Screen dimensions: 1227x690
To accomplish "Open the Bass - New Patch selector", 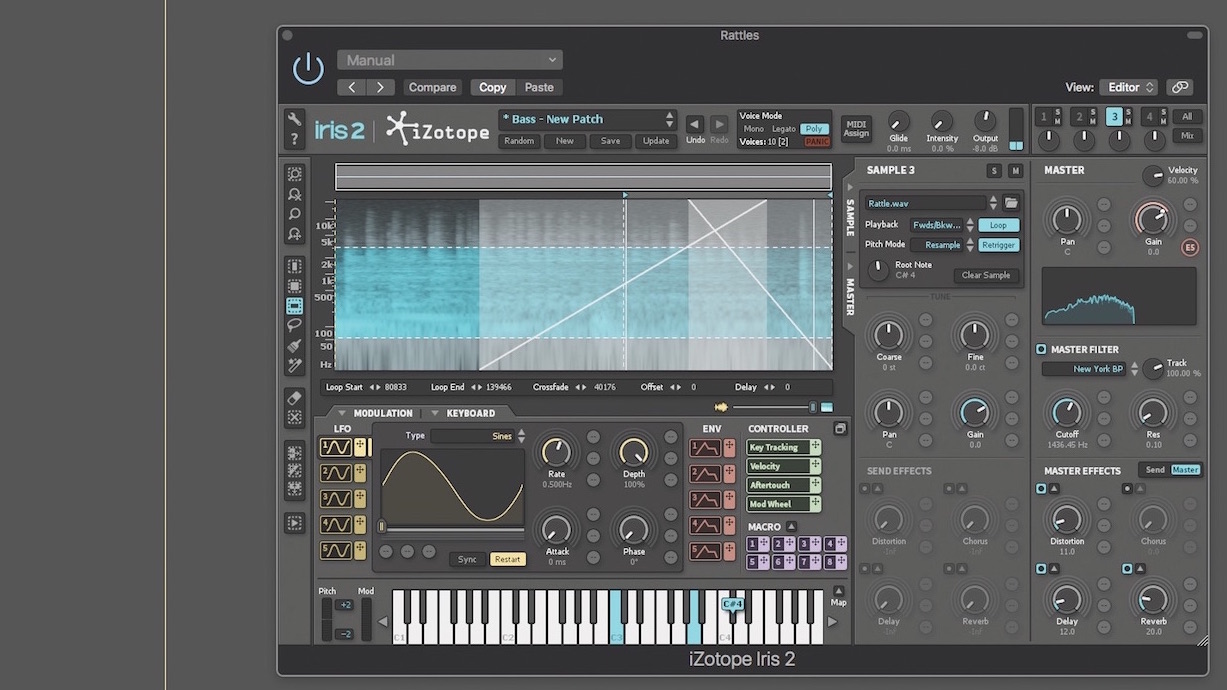I will pos(588,119).
